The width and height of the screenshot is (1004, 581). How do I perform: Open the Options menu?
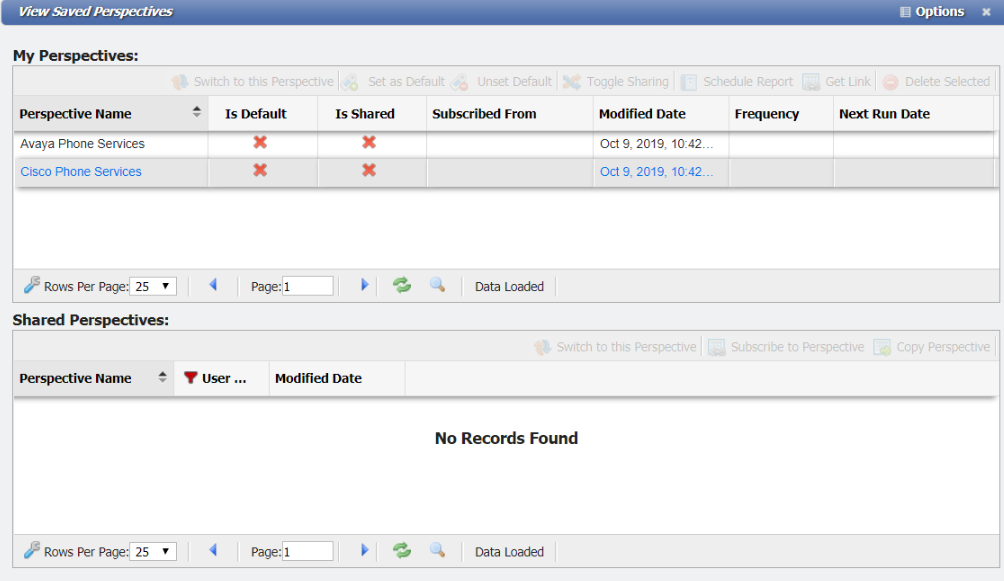point(932,12)
